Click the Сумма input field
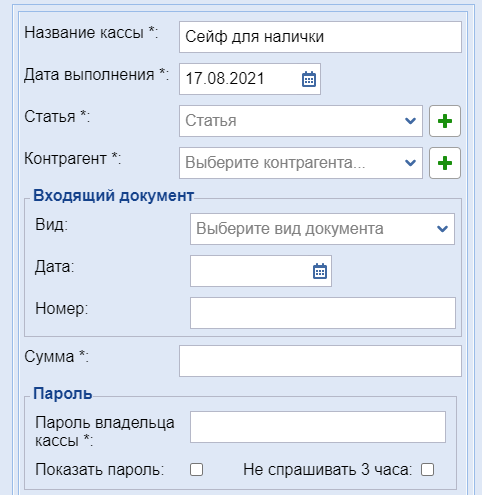482x495 pixels. pyautogui.click(x=320, y=361)
